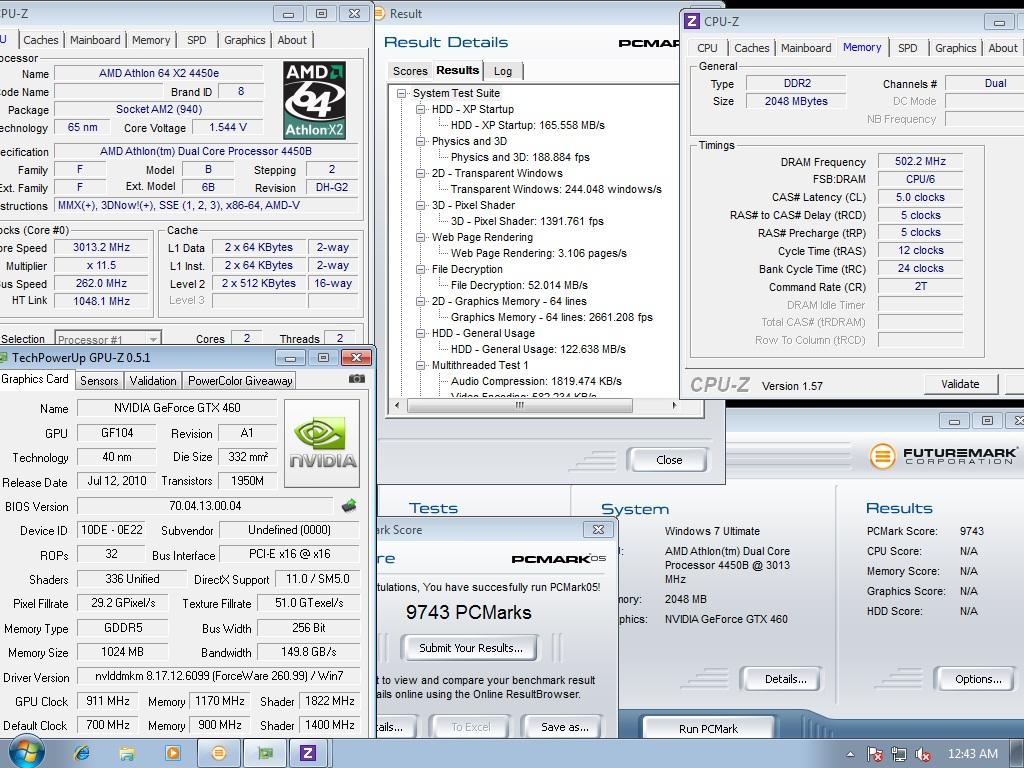1024x768 pixels.
Task: Click the muted volume tray icon
Action: [923, 754]
